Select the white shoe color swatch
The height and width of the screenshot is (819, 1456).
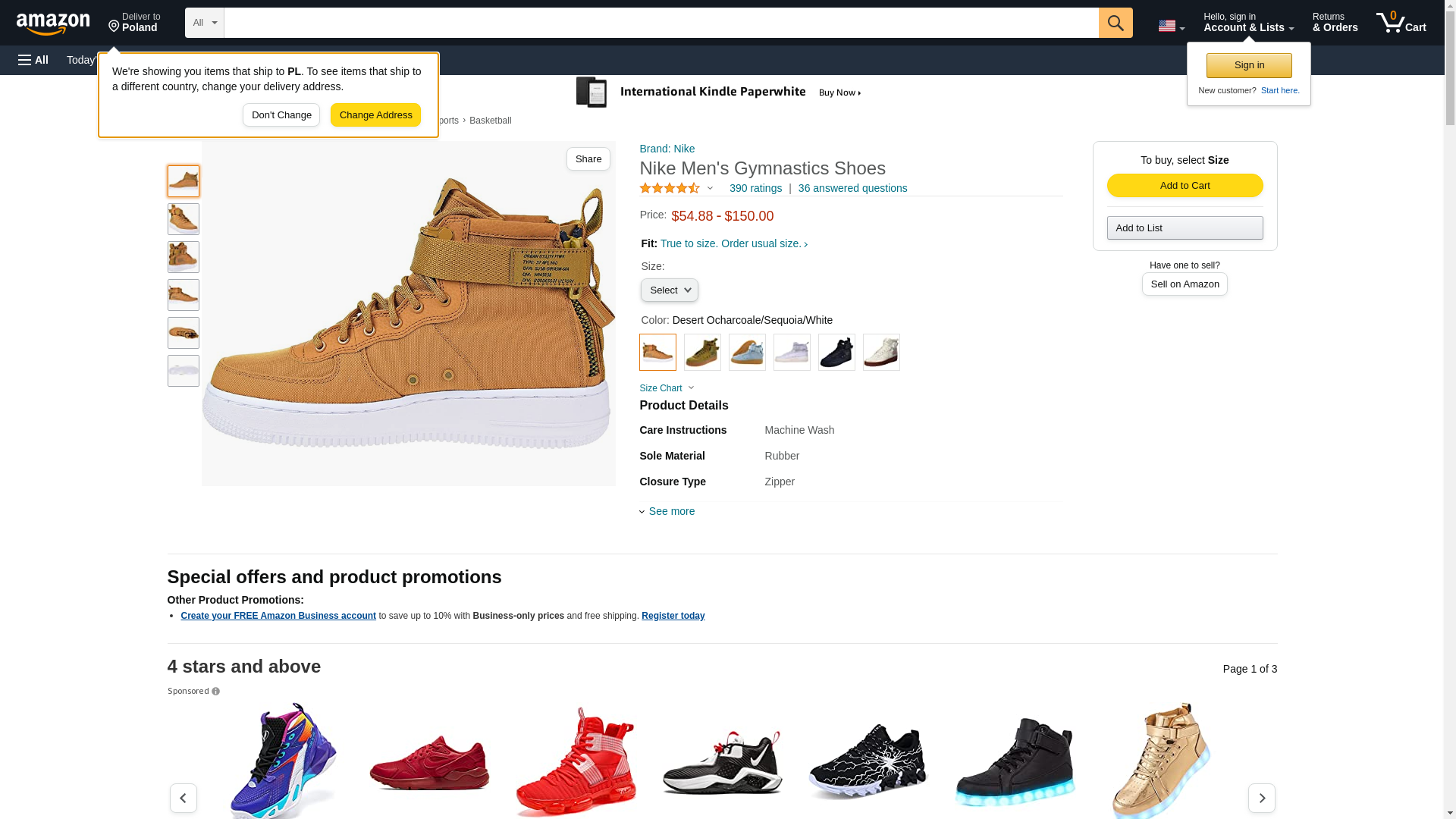(880, 353)
